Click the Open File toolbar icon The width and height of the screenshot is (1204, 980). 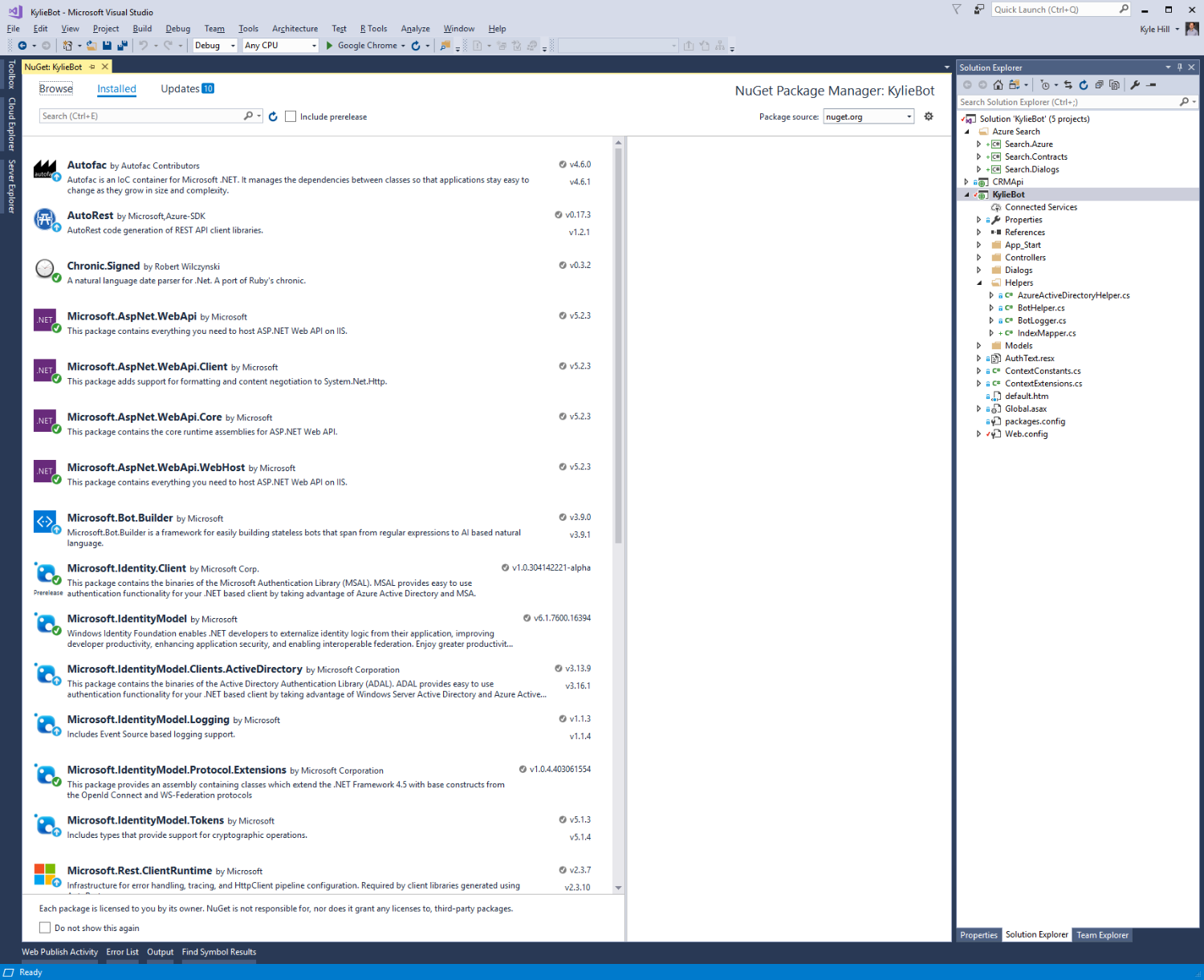click(x=92, y=46)
